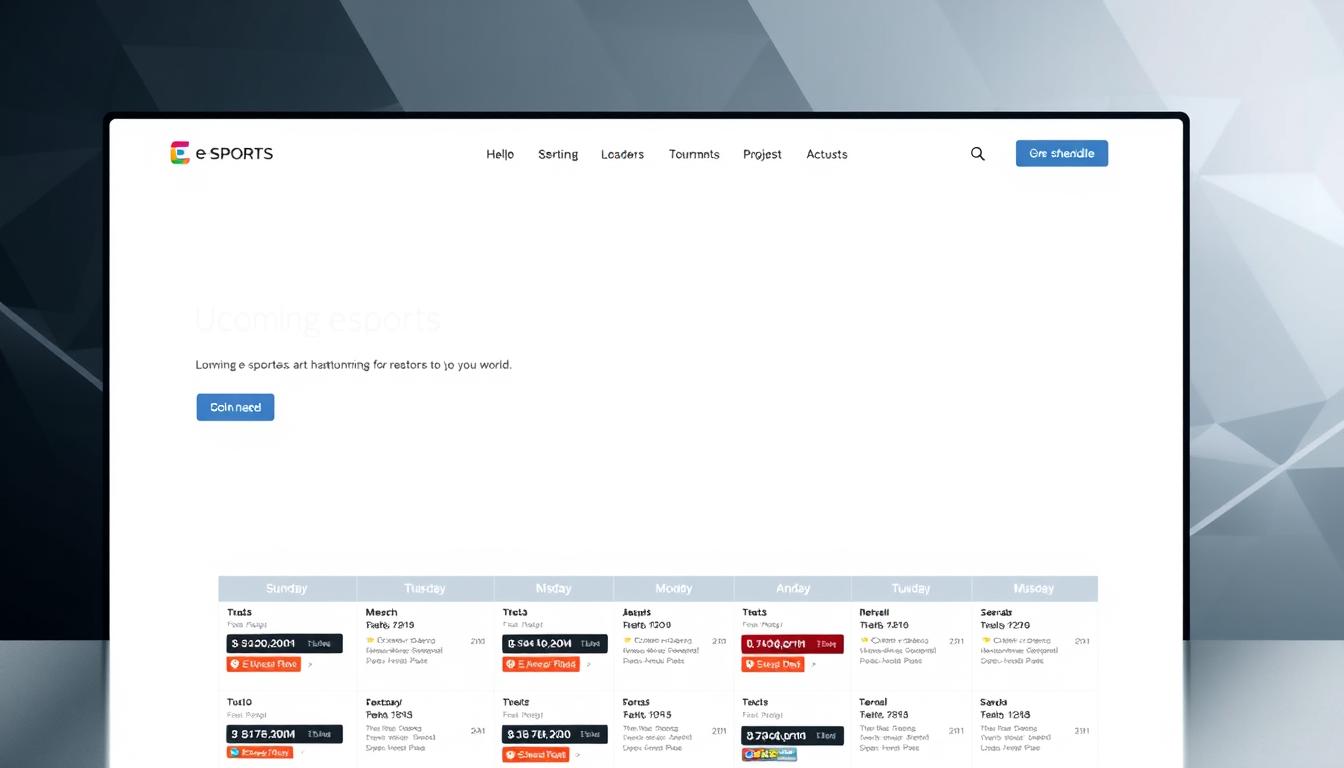The width and height of the screenshot is (1344, 768).
Task: Select the Anday column header
Action: [x=793, y=588]
